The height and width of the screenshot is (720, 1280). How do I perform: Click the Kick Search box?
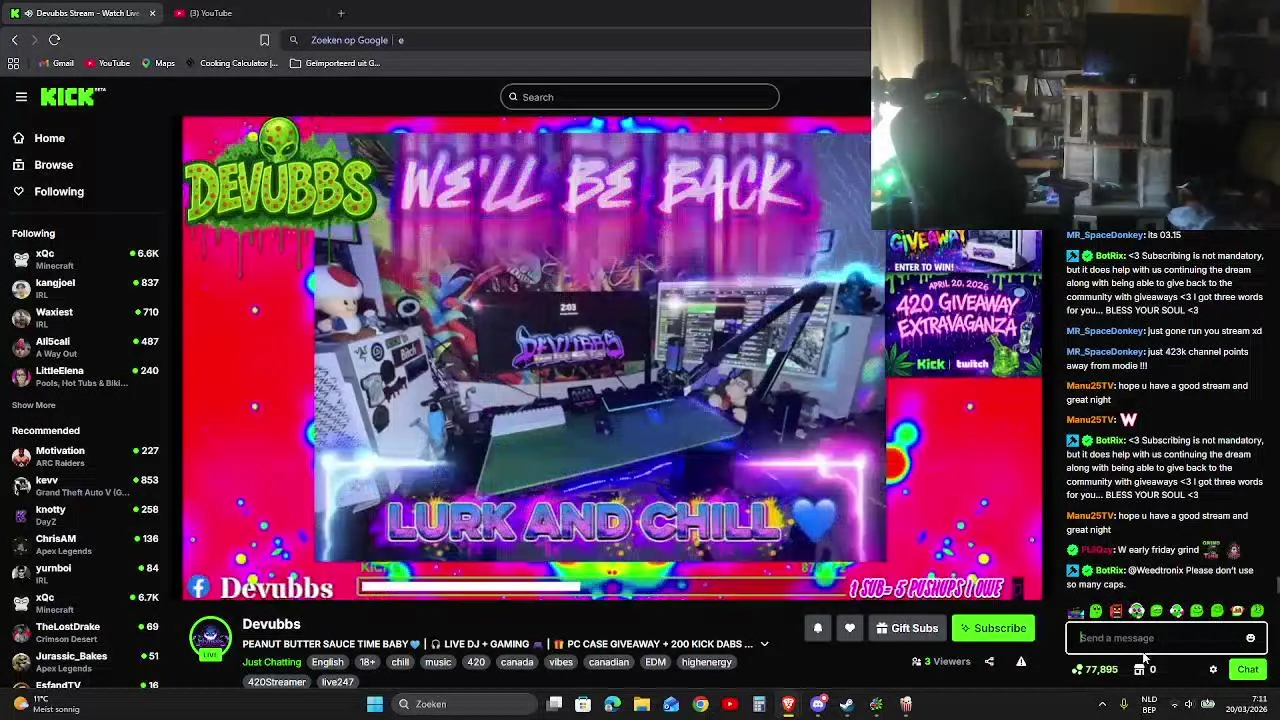click(x=640, y=97)
